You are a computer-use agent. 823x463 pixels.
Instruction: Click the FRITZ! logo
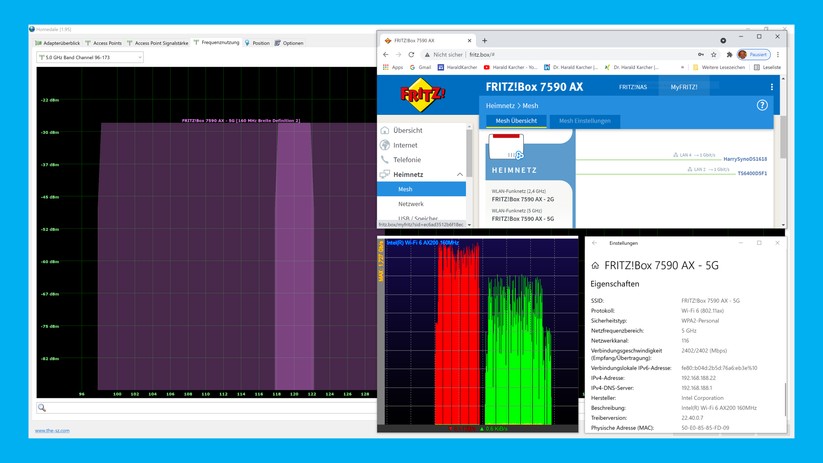pyautogui.click(x=423, y=95)
